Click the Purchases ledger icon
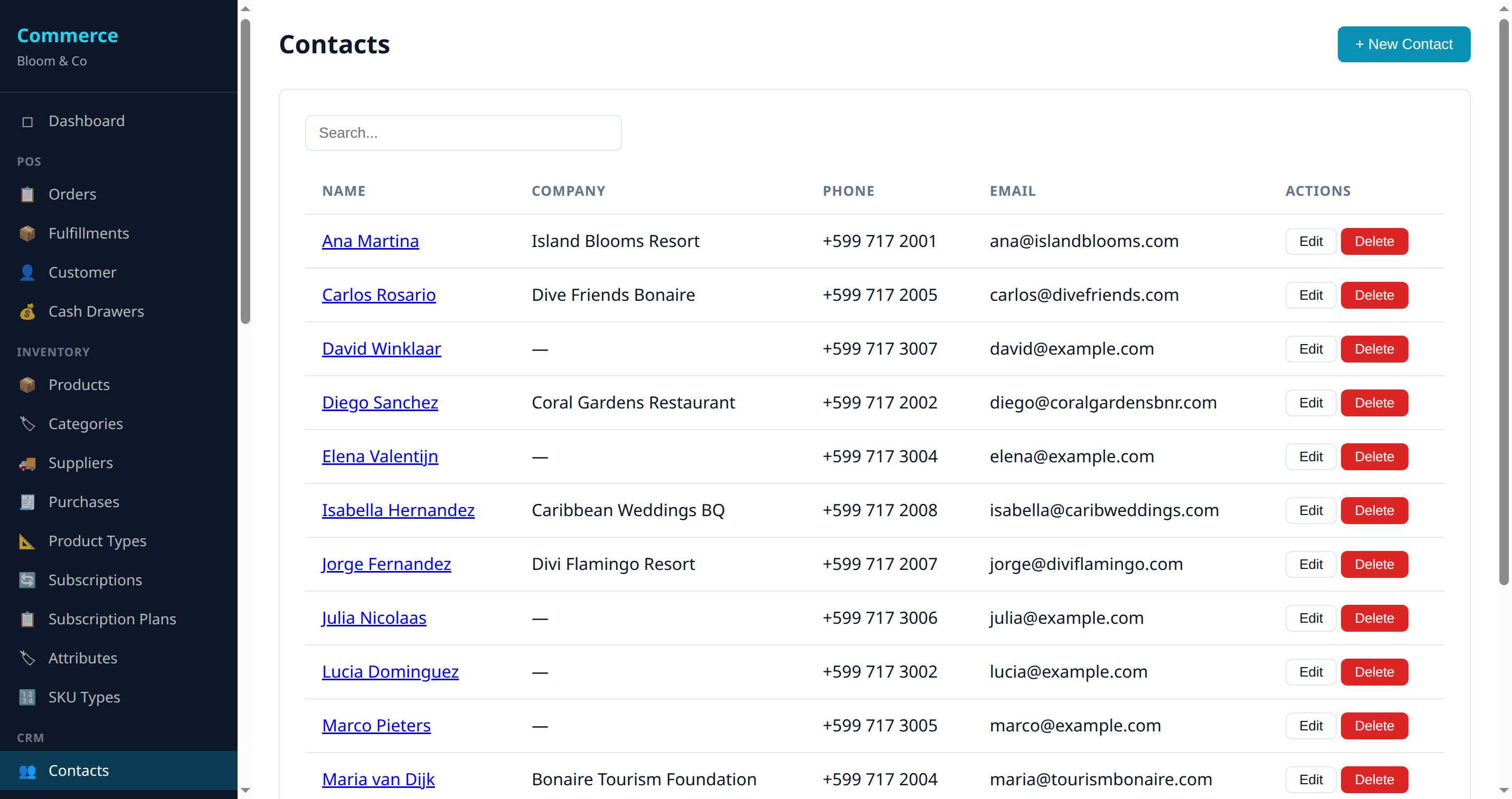Screen dimensions: 1512x799 [x=27, y=502]
